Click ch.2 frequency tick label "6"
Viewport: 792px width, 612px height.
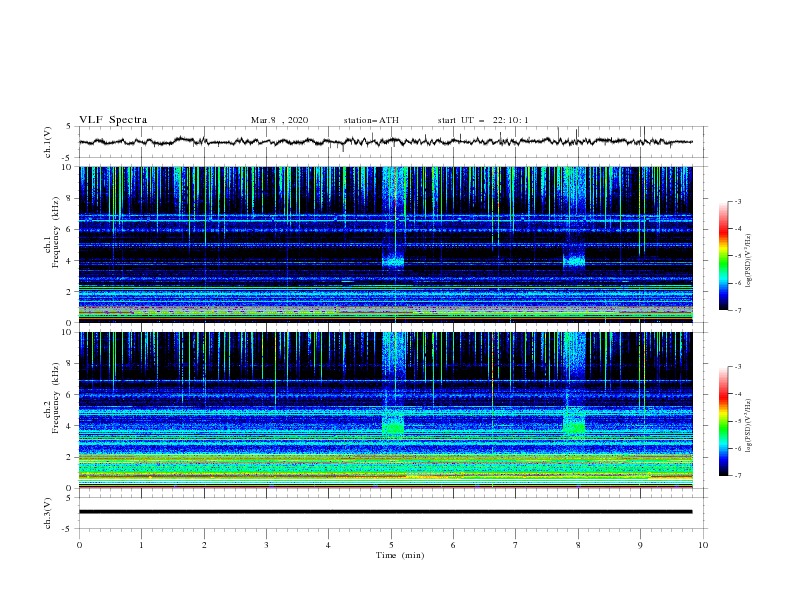coord(69,394)
